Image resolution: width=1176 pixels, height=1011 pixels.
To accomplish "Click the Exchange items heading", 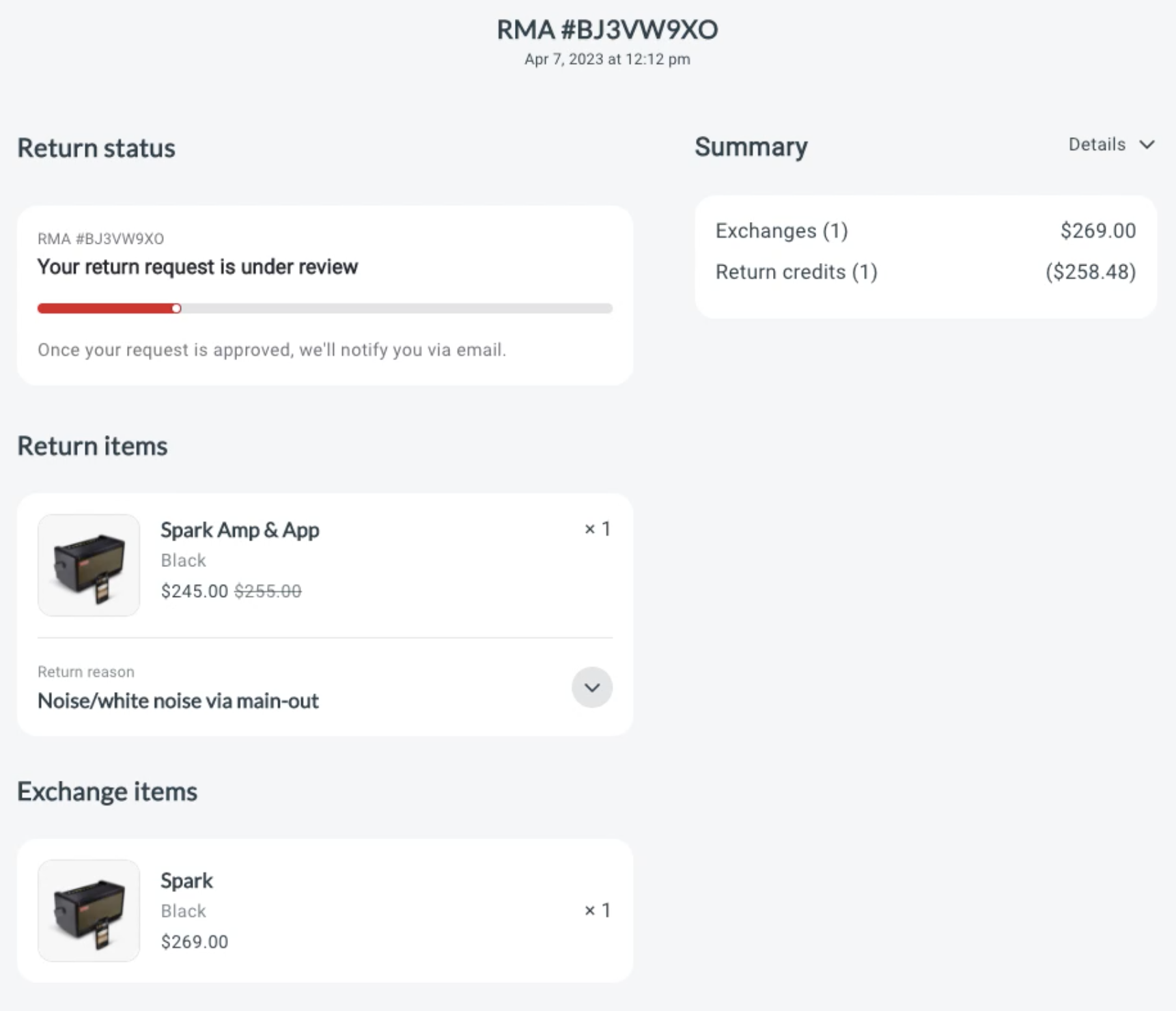I will click(x=107, y=792).
